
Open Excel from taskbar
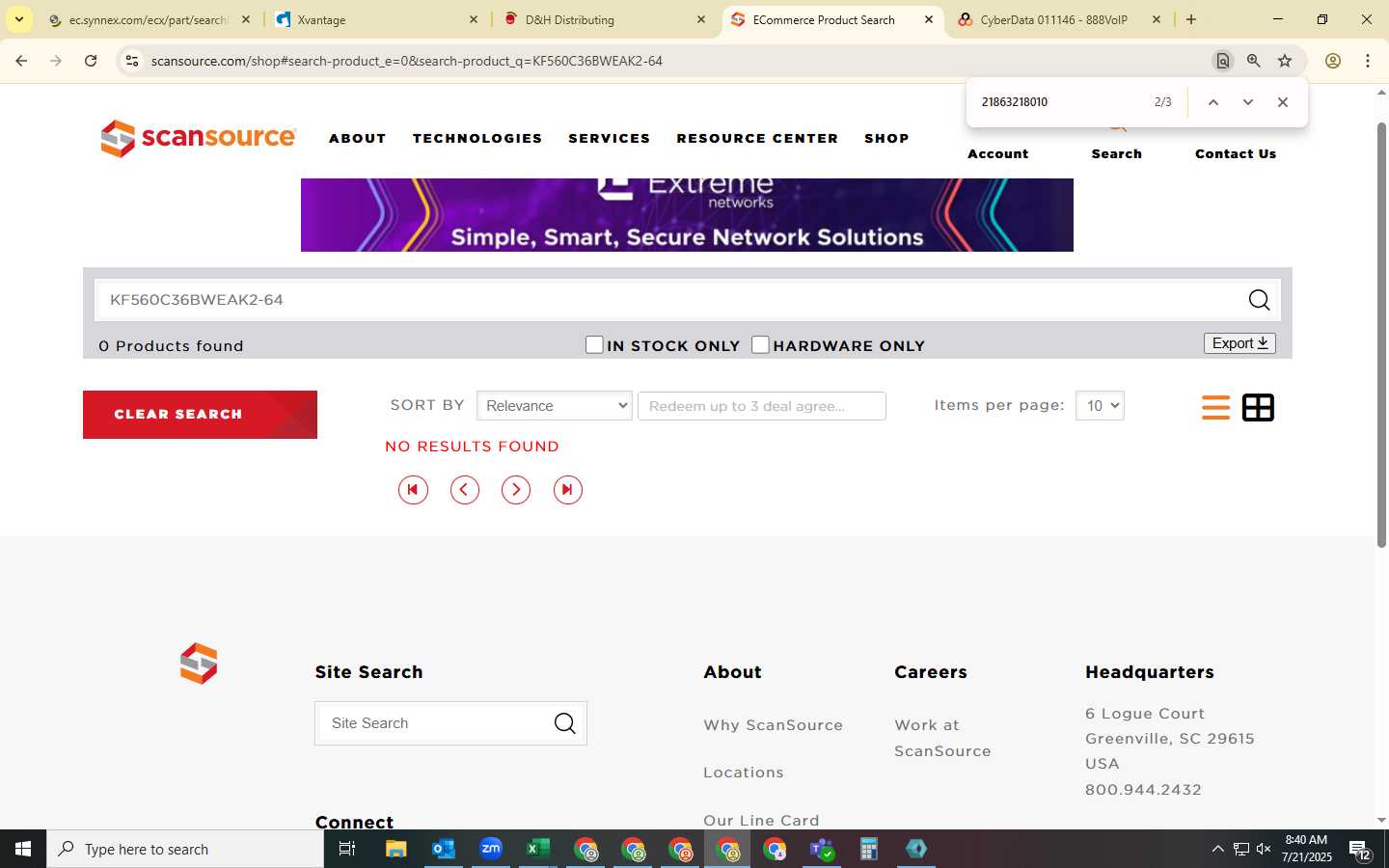coord(538,849)
